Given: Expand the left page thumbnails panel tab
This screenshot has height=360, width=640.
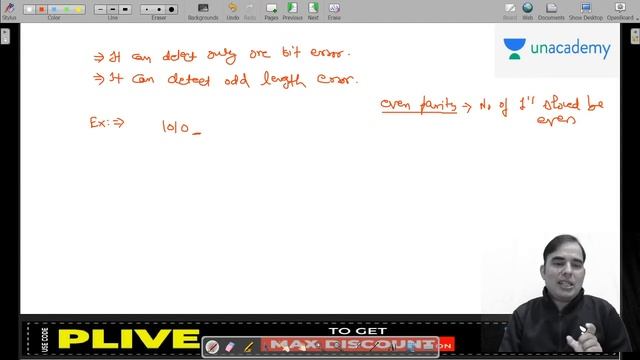Looking at the screenshot, I should (x=5, y=36).
